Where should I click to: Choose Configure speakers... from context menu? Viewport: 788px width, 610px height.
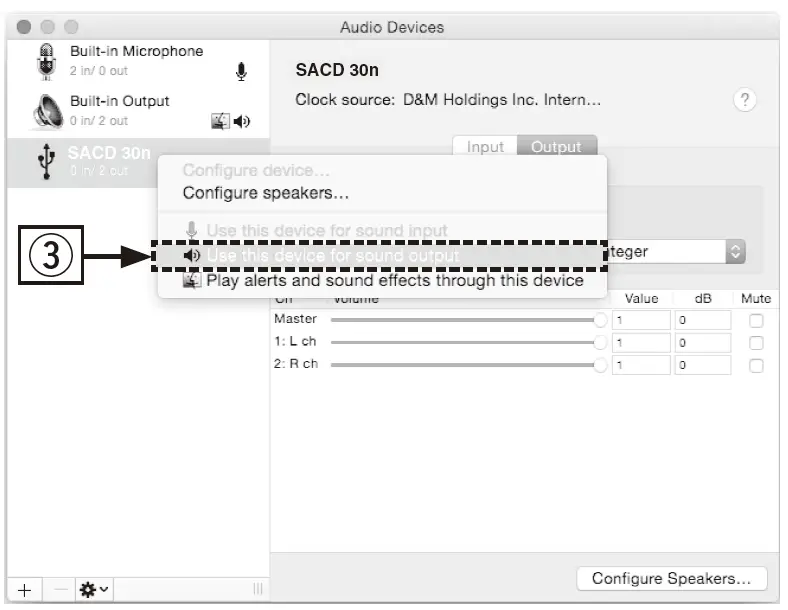(x=266, y=193)
